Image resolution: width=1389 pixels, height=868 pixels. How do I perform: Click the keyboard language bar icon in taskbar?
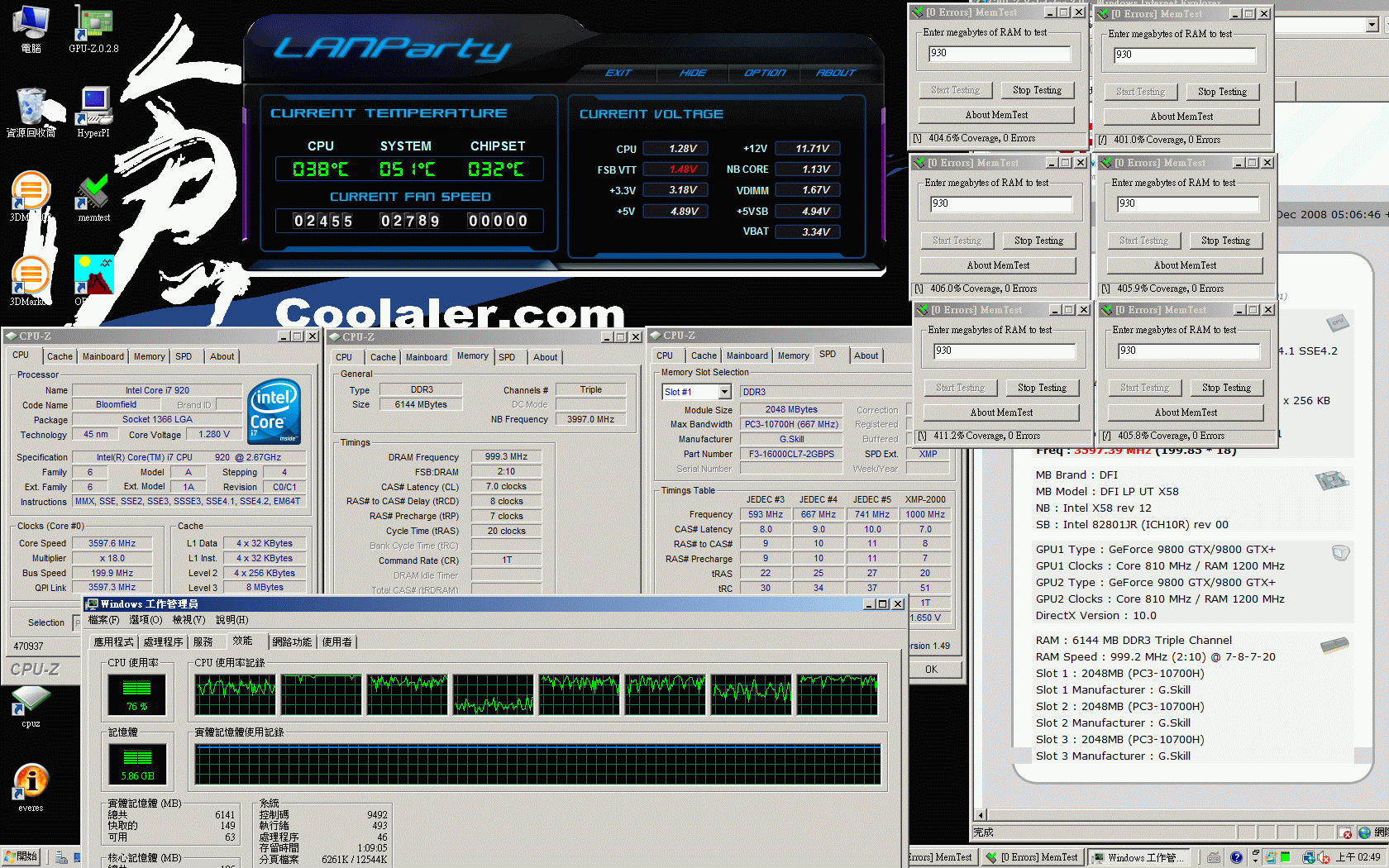pos(1214,857)
